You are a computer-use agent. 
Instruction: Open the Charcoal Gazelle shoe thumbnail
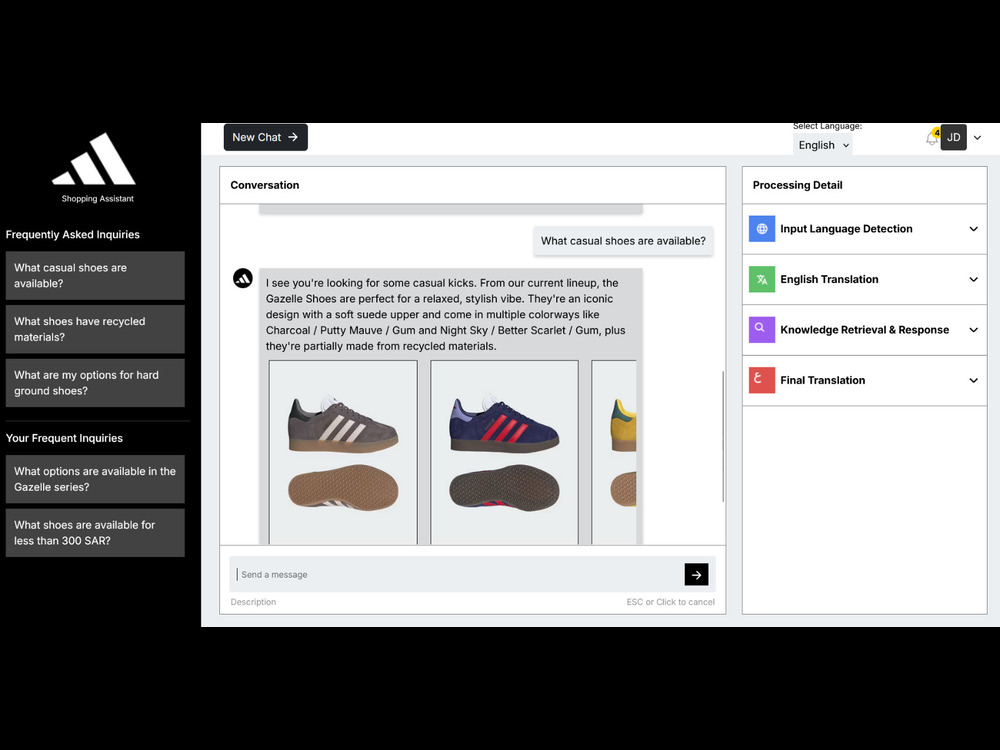pyautogui.click(x=343, y=452)
